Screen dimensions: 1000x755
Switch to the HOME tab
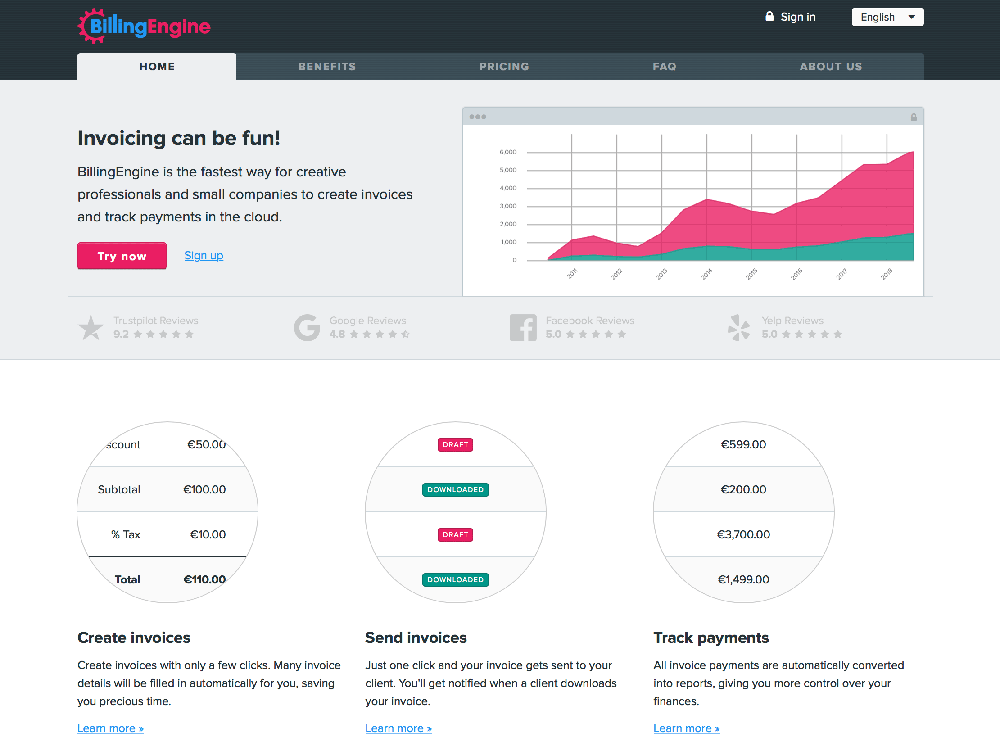coord(156,66)
